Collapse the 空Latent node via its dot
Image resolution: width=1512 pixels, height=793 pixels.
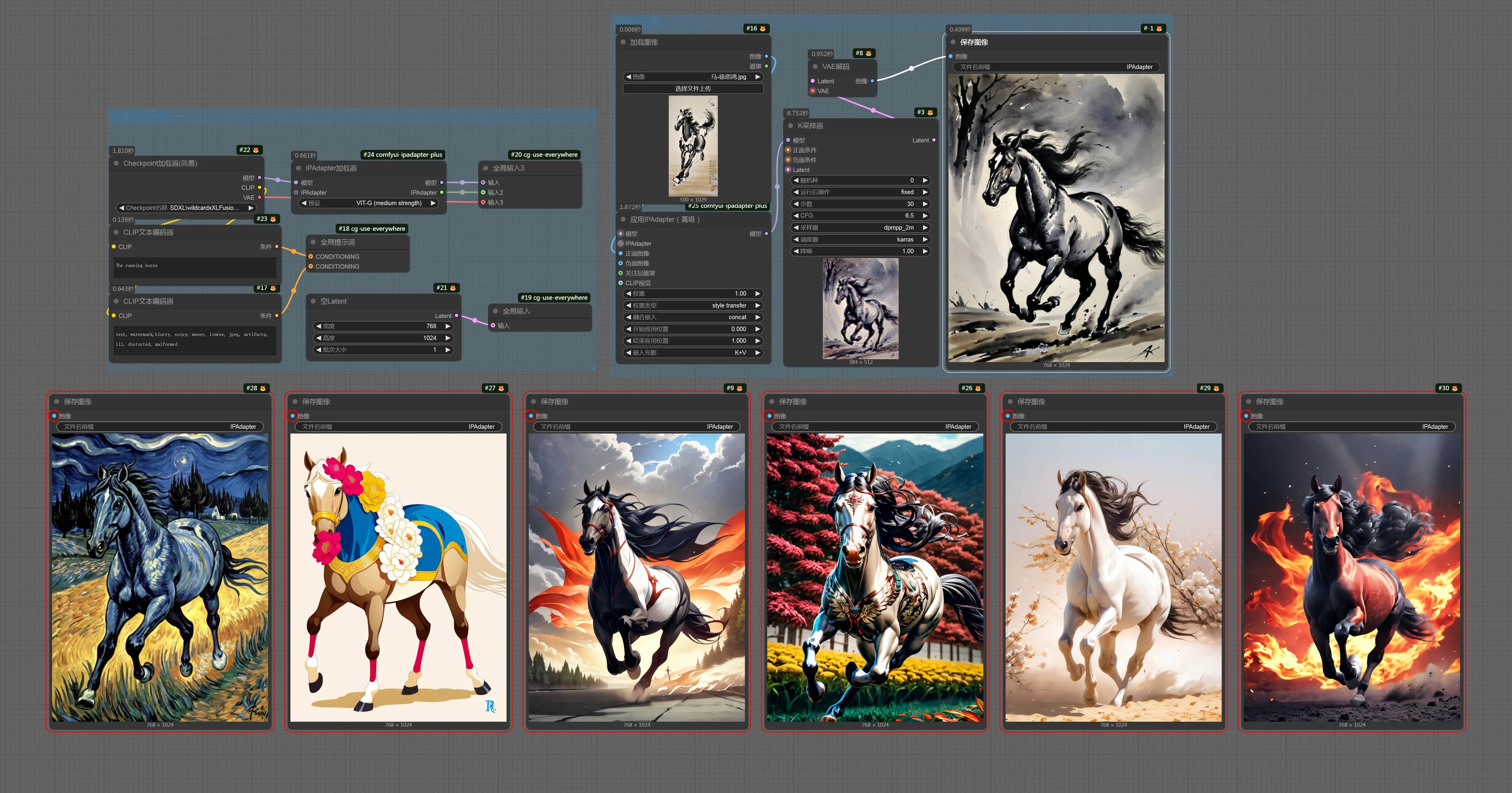pos(313,302)
